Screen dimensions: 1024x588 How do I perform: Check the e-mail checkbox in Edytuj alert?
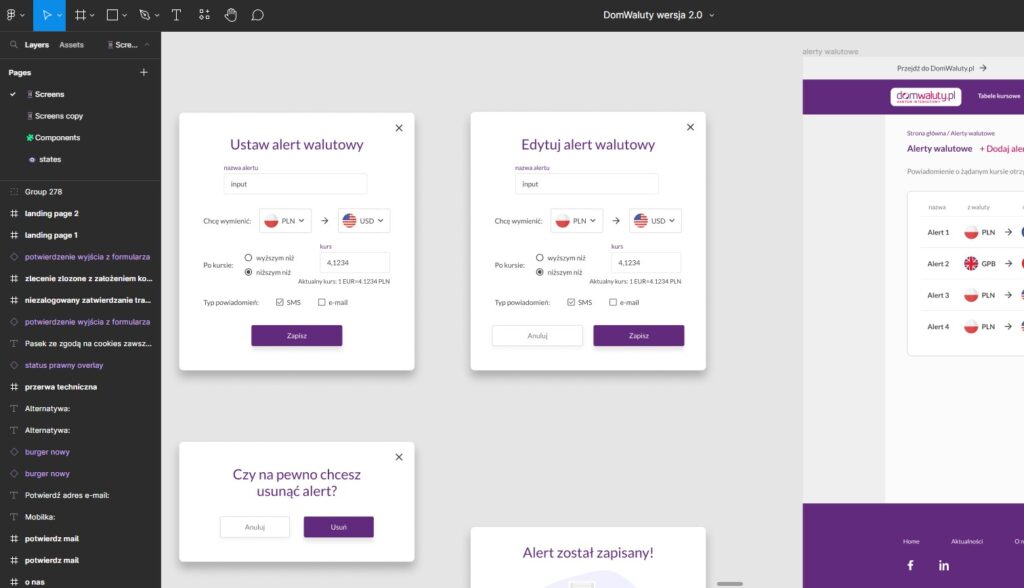(x=613, y=302)
